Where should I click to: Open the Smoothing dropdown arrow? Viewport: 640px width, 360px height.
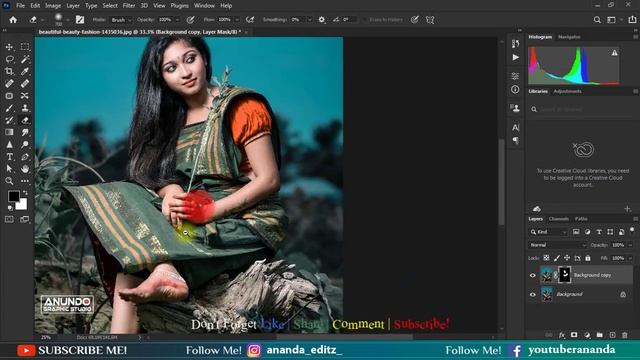click(x=309, y=20)
